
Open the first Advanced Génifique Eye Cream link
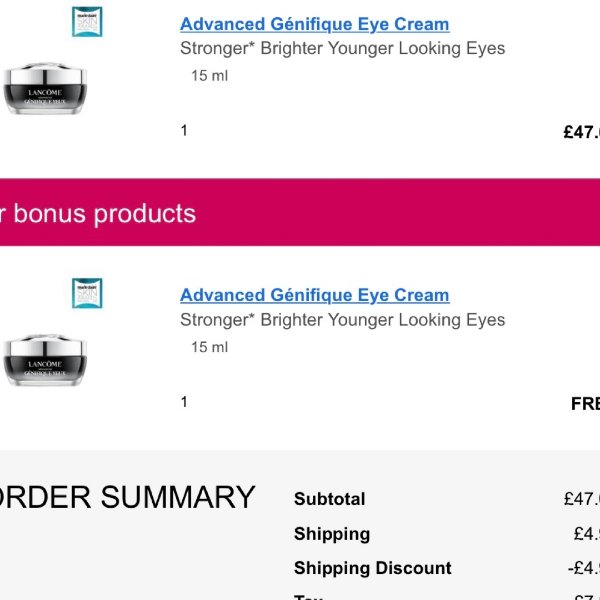314,24
